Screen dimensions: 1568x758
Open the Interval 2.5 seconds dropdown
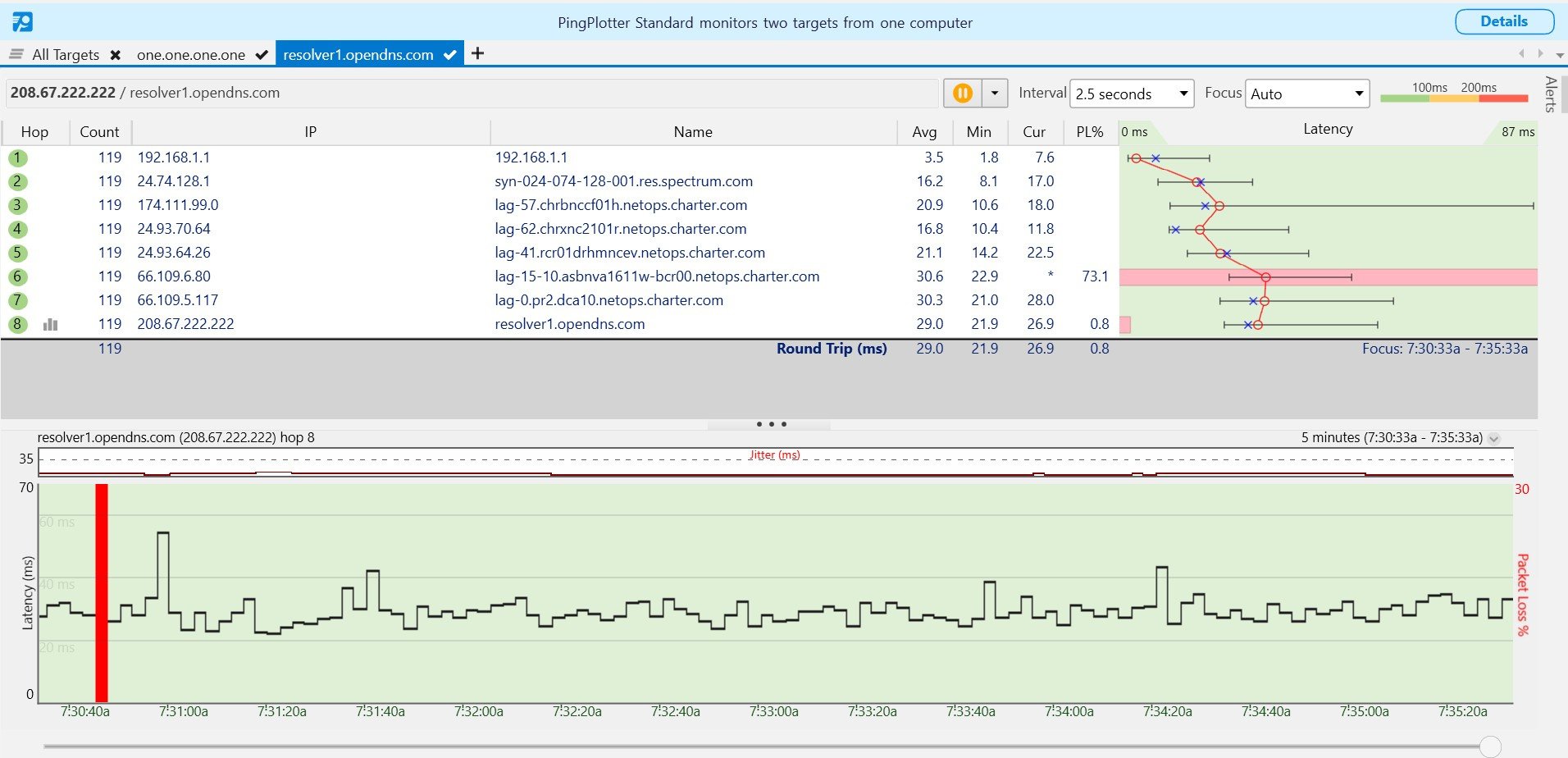[x=1132, y=94]
